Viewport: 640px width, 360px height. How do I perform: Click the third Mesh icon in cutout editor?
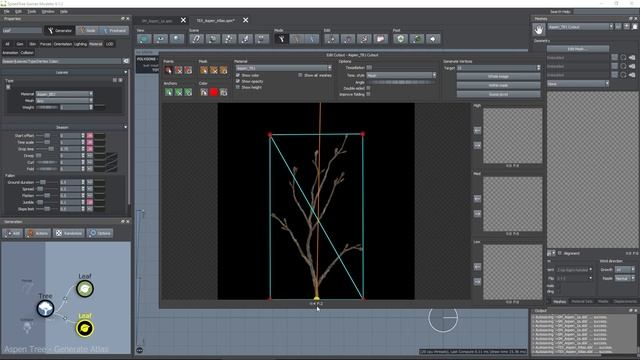[x=223, y=70]
